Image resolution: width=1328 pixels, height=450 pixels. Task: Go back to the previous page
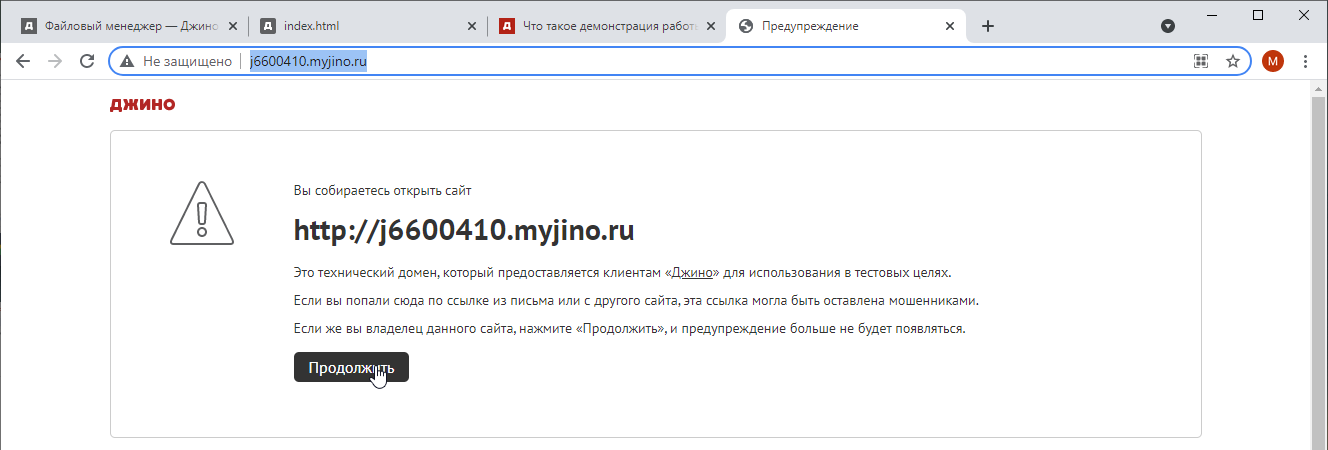click(x=23, y=61)
